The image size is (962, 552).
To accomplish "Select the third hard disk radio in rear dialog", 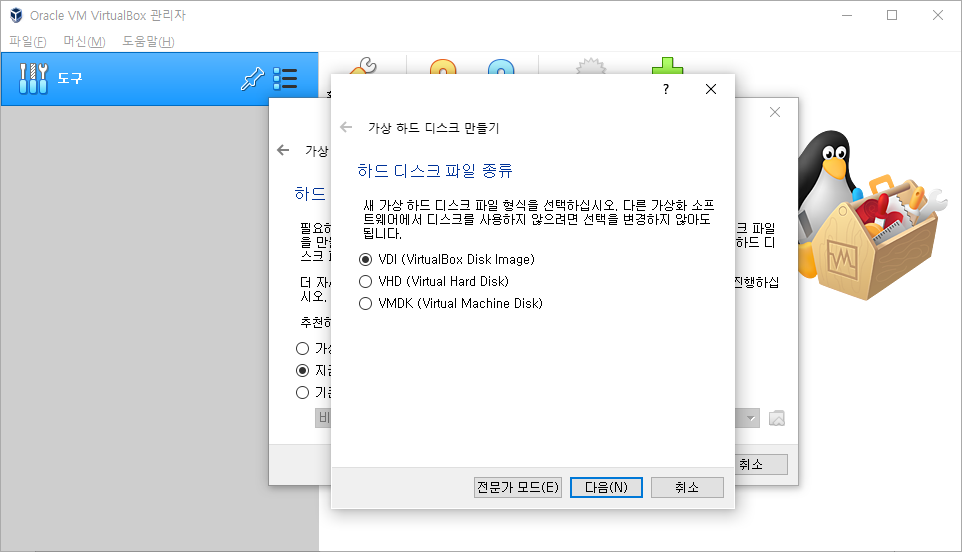I will pos(302,393).
